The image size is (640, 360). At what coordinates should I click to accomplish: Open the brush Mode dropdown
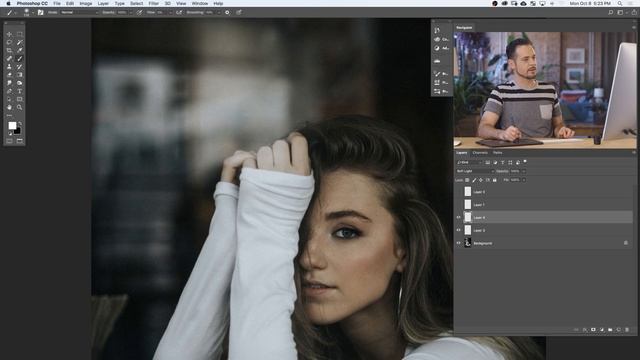click(79, 13)
